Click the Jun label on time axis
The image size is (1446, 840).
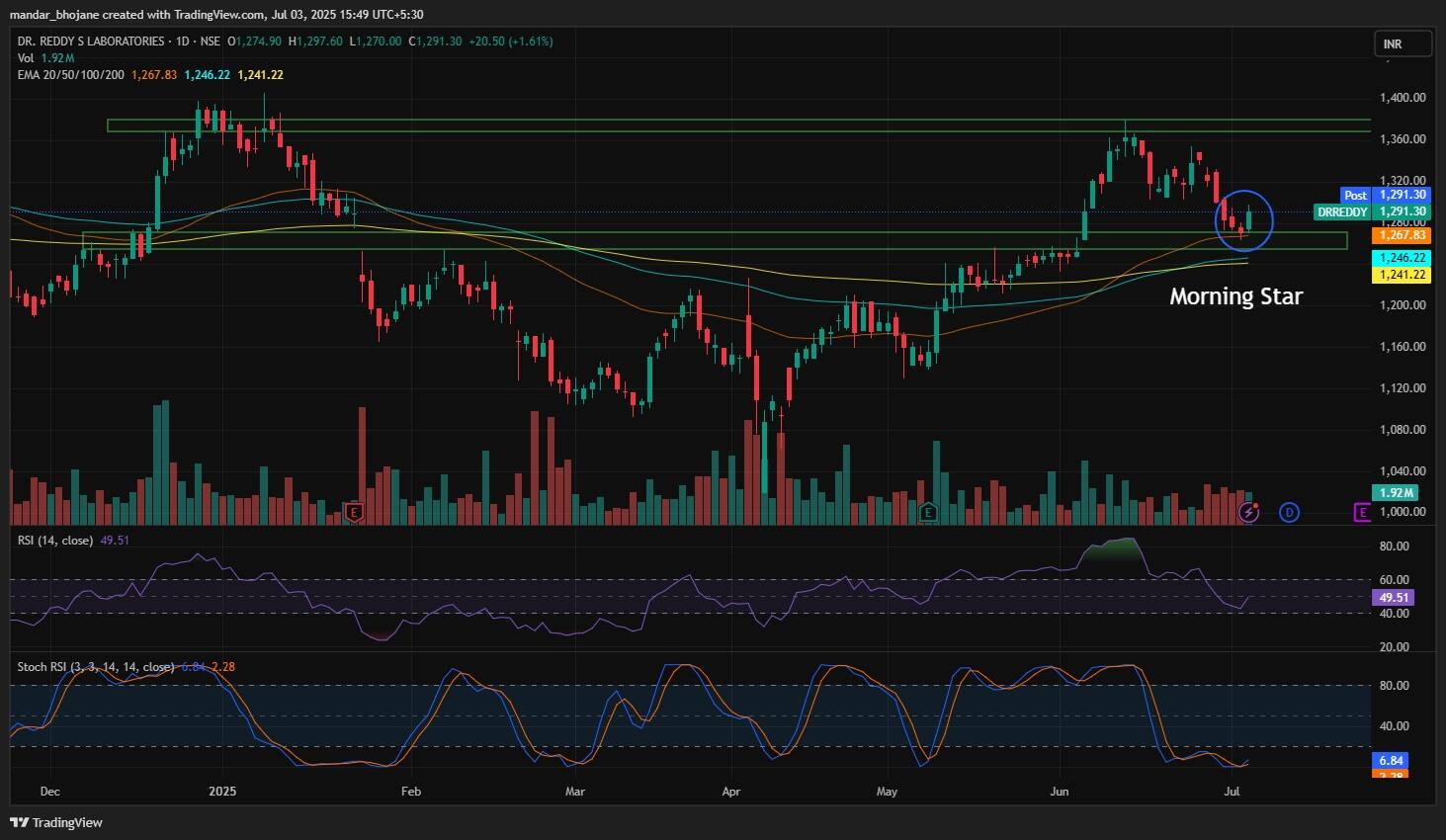1060,792
